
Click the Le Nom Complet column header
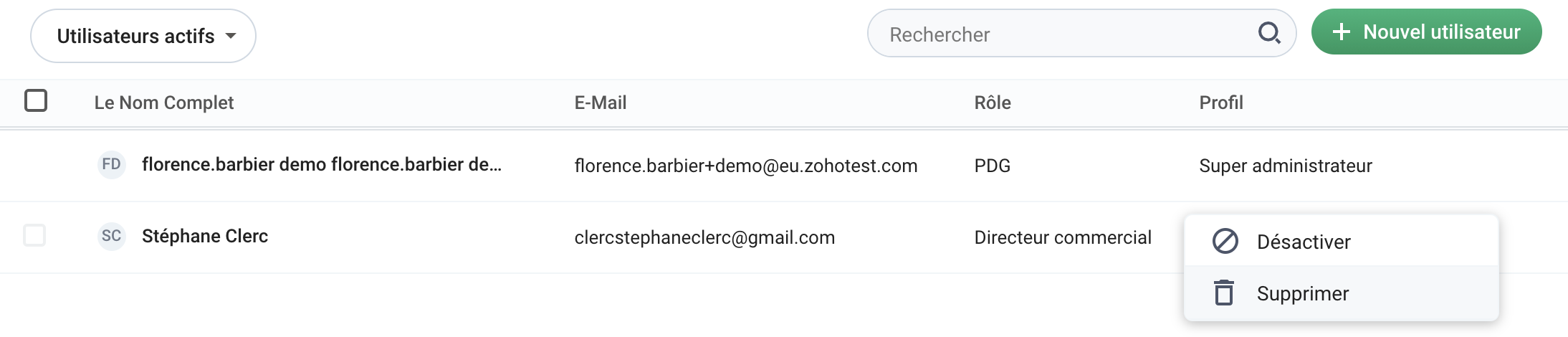164,103
